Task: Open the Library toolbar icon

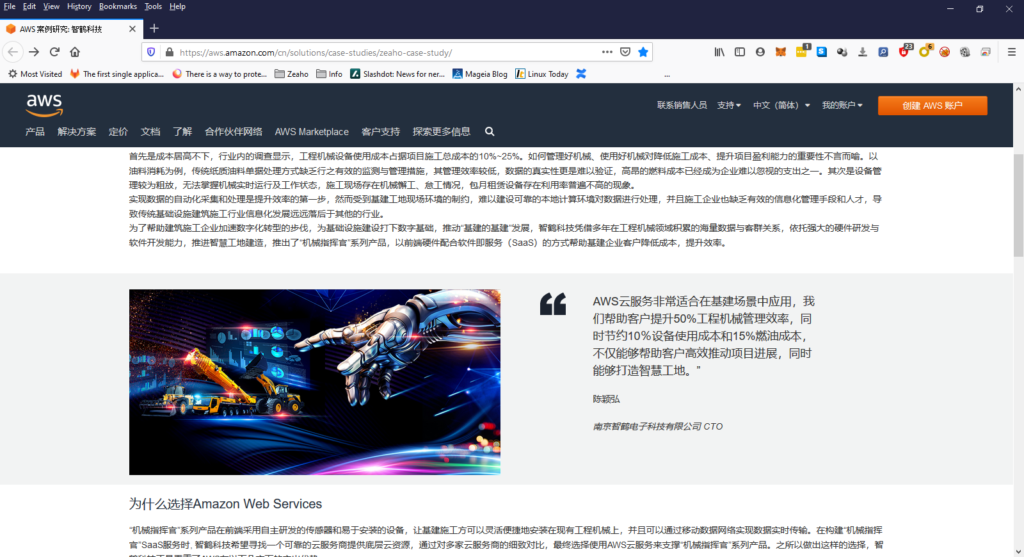Action: coord(719,52)
